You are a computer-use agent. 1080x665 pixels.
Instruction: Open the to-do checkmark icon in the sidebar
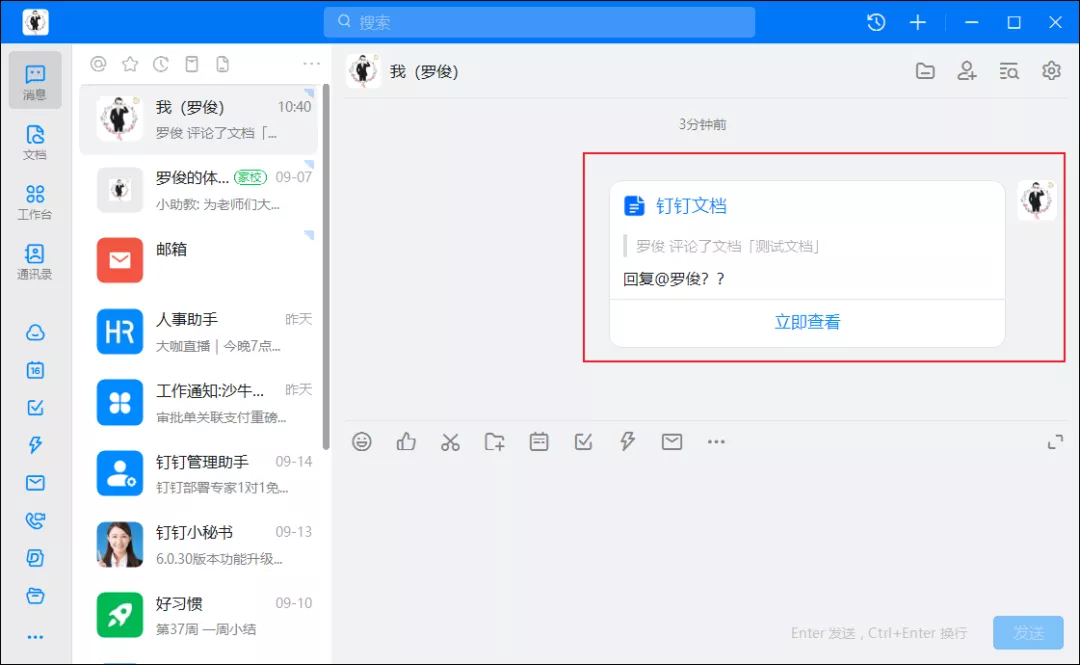35,407
